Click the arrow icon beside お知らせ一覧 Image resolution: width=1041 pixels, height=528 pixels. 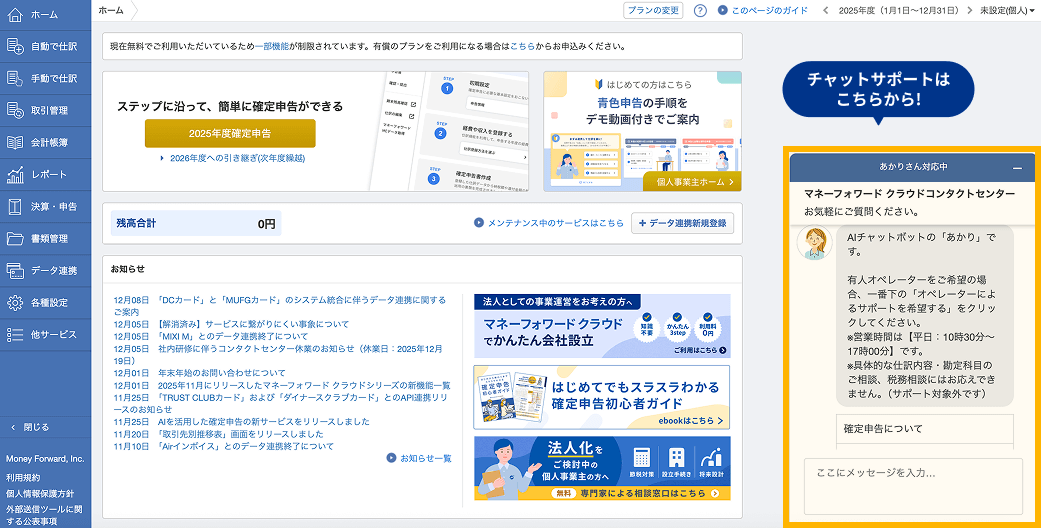click(x=392, y=458)
